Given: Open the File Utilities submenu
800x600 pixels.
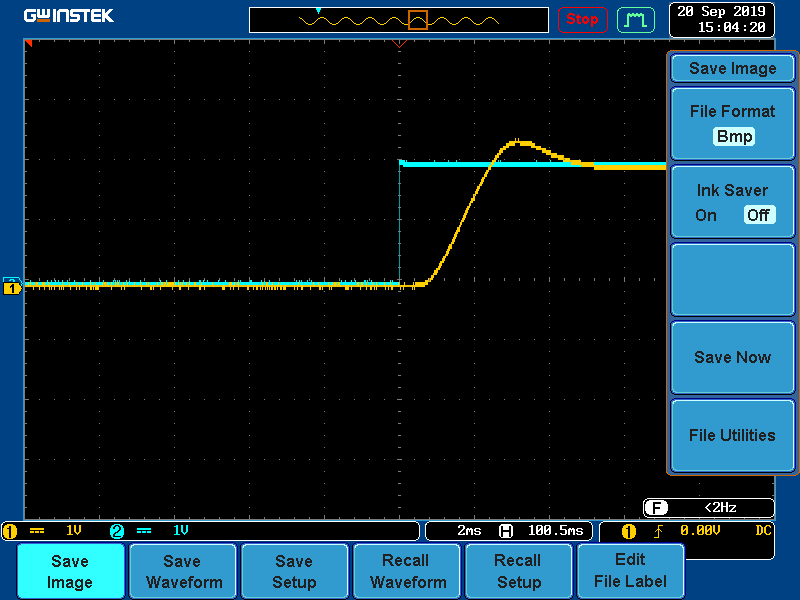Looking at the screenshot, I should pyautogui.click(x=732, y=435).
